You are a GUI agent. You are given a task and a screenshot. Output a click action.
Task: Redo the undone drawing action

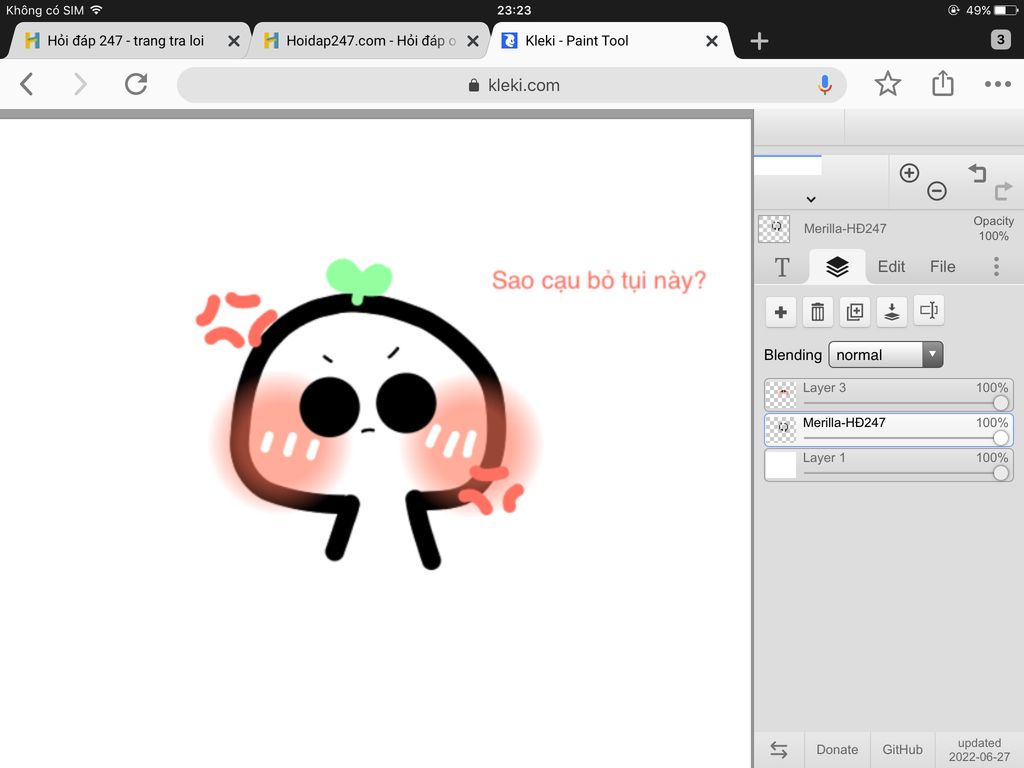[x=1002, y=191]
